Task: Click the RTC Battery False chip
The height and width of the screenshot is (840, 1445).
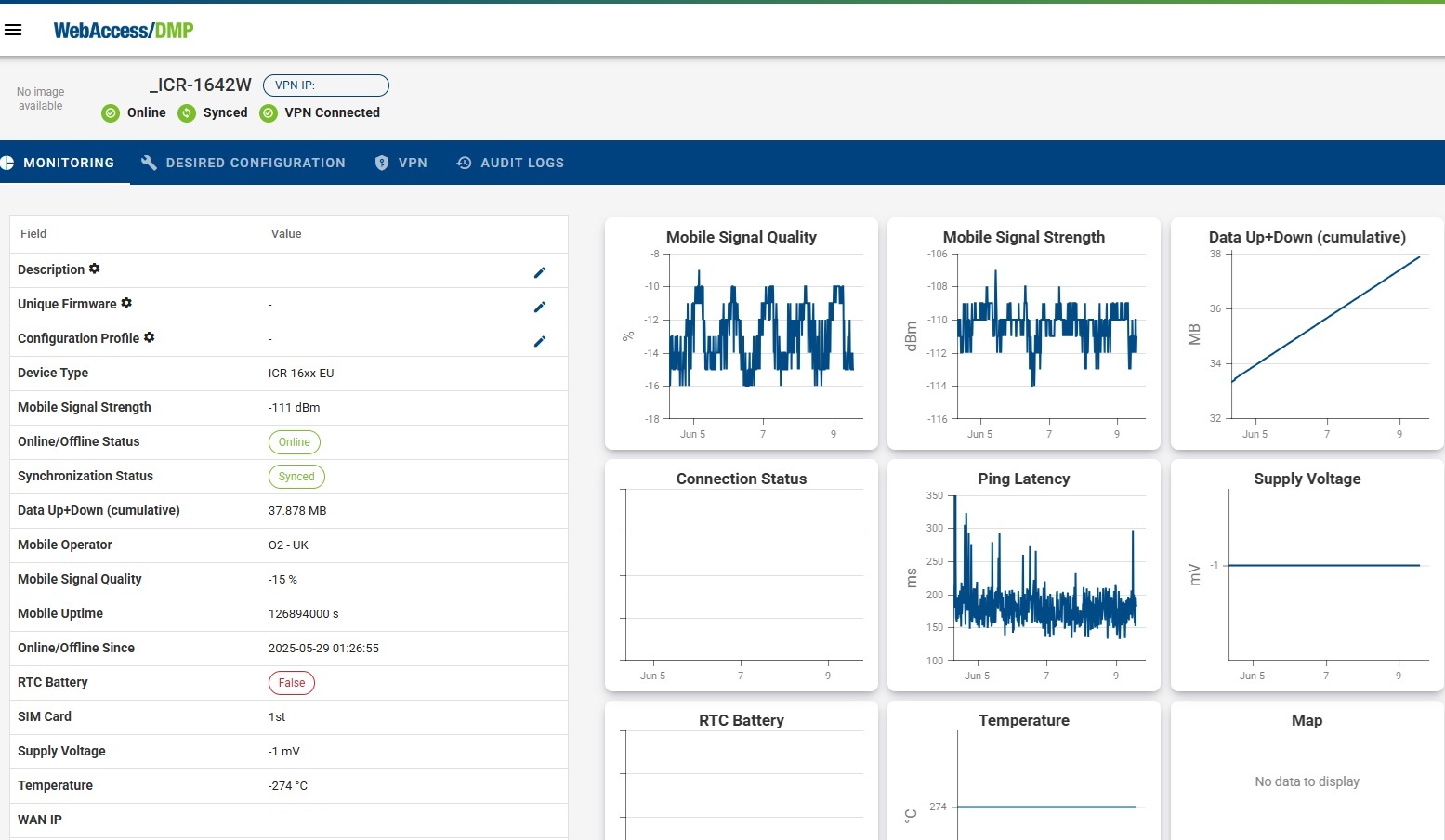Action: (292, 683)
